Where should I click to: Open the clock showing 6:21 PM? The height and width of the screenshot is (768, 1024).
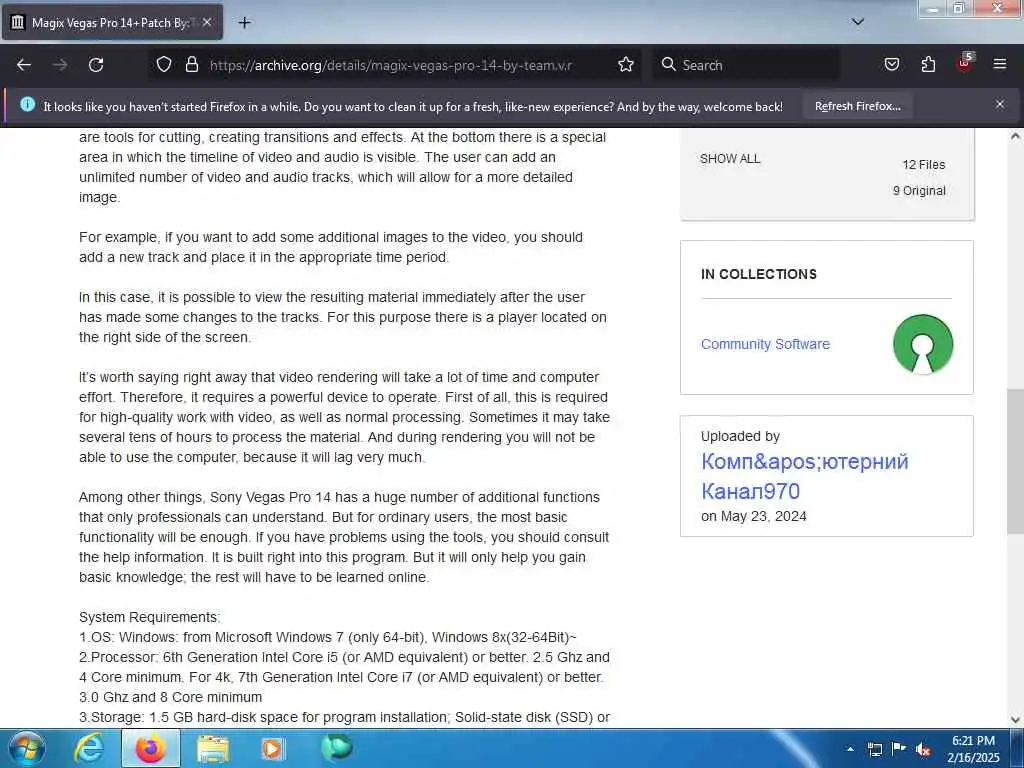click(x=973, y=749)
